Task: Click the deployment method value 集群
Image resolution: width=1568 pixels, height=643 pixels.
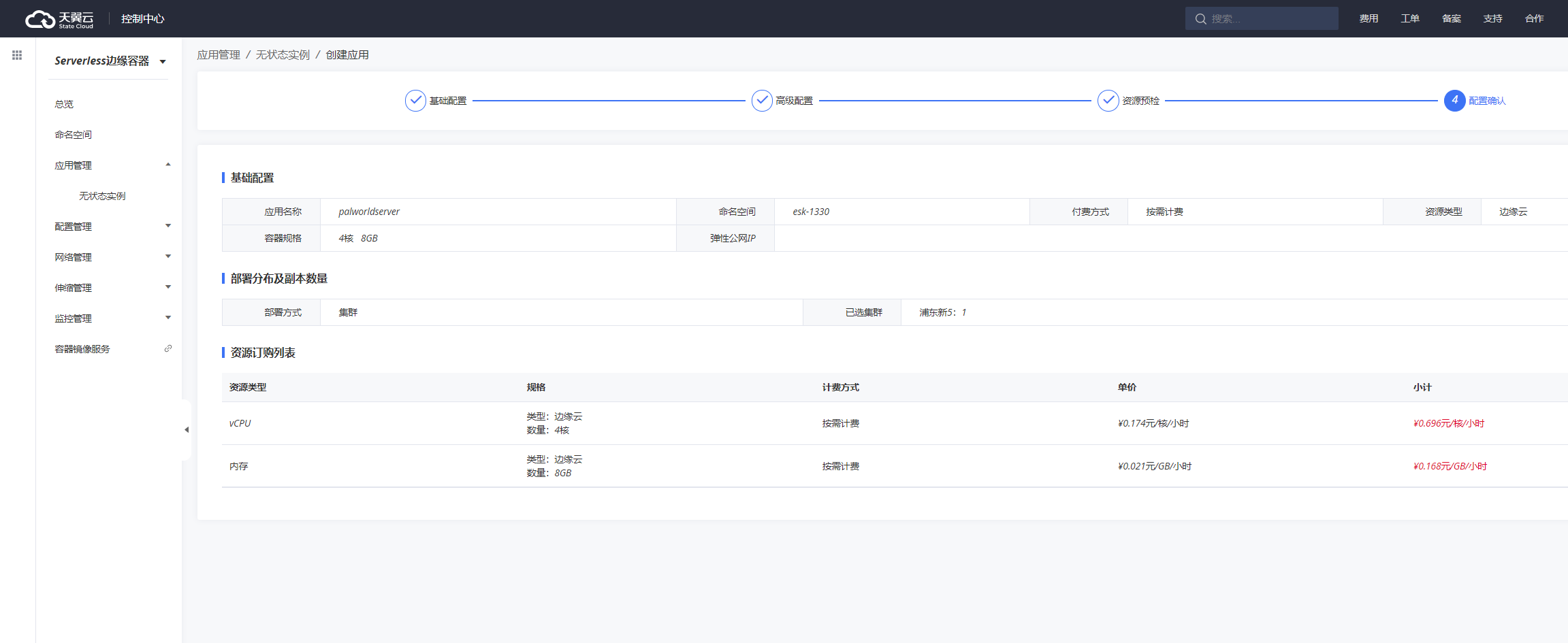Action: 348,312
